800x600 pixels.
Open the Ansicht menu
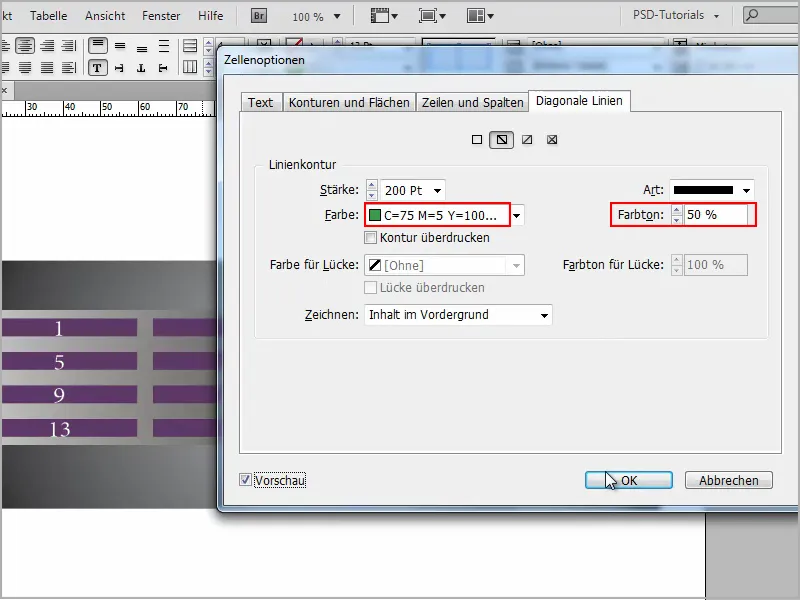pyautogui.click(x=105, y=16)
